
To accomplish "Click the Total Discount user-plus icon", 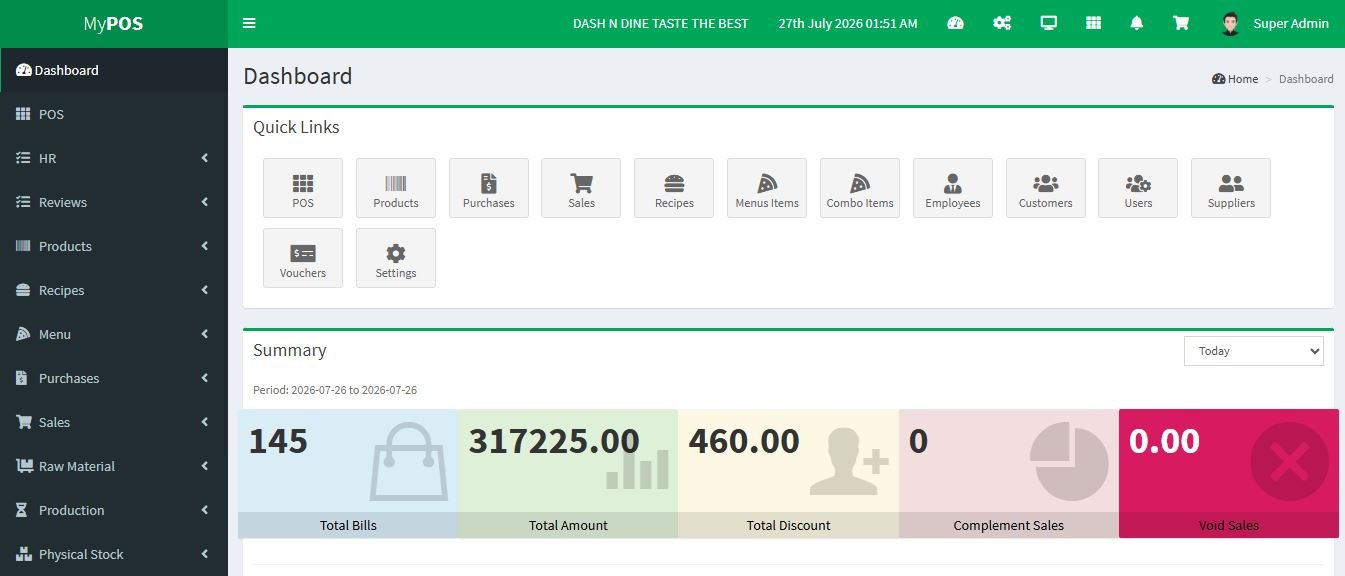I will pos(848,461).
